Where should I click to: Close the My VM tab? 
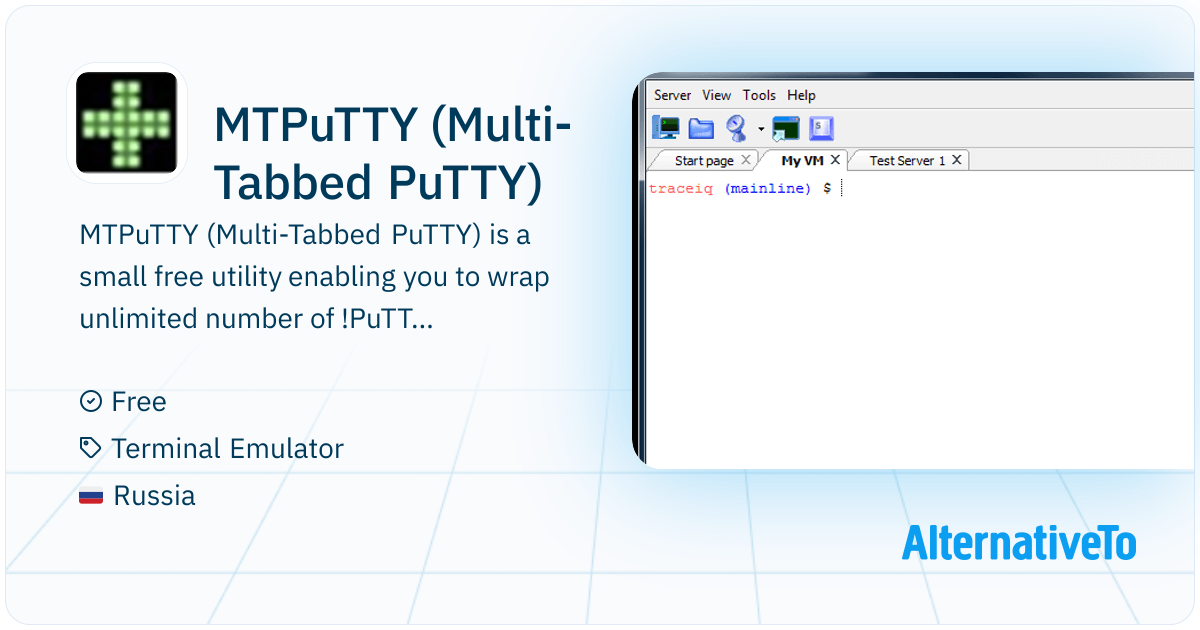pyautogui.click(x=836, y=160)
